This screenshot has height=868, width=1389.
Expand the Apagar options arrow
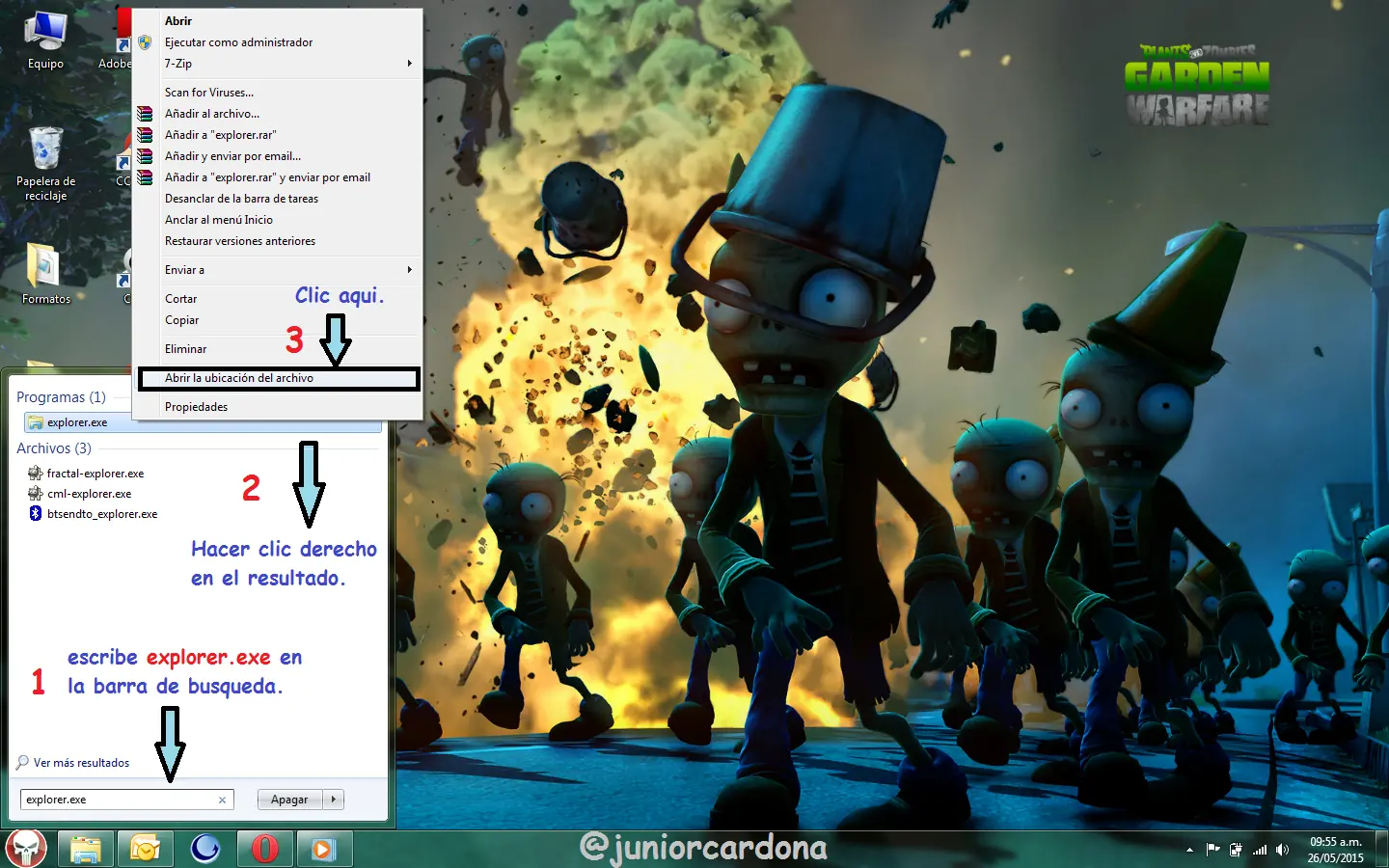334,799
